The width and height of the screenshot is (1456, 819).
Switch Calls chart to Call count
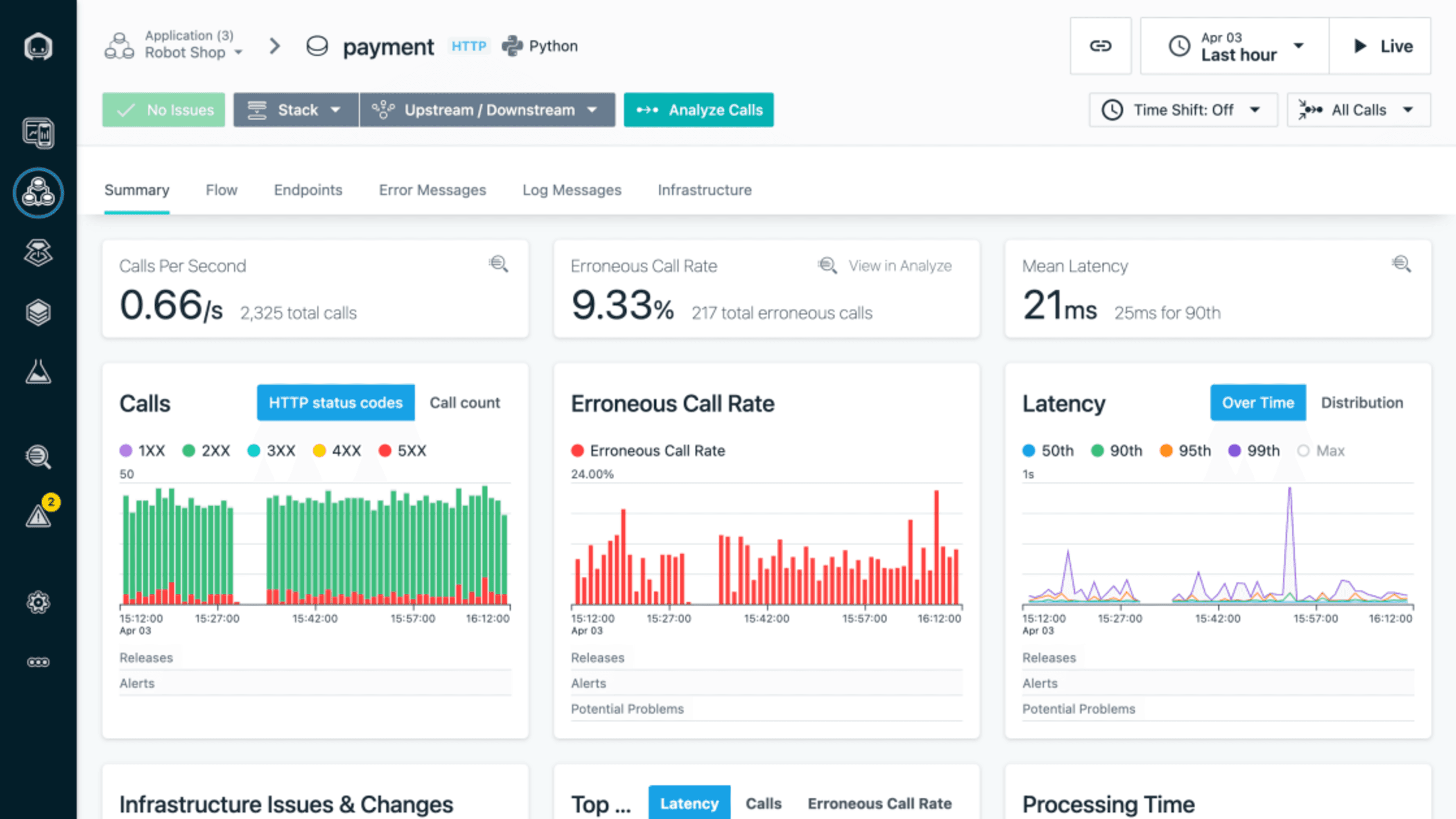(464, 402)
